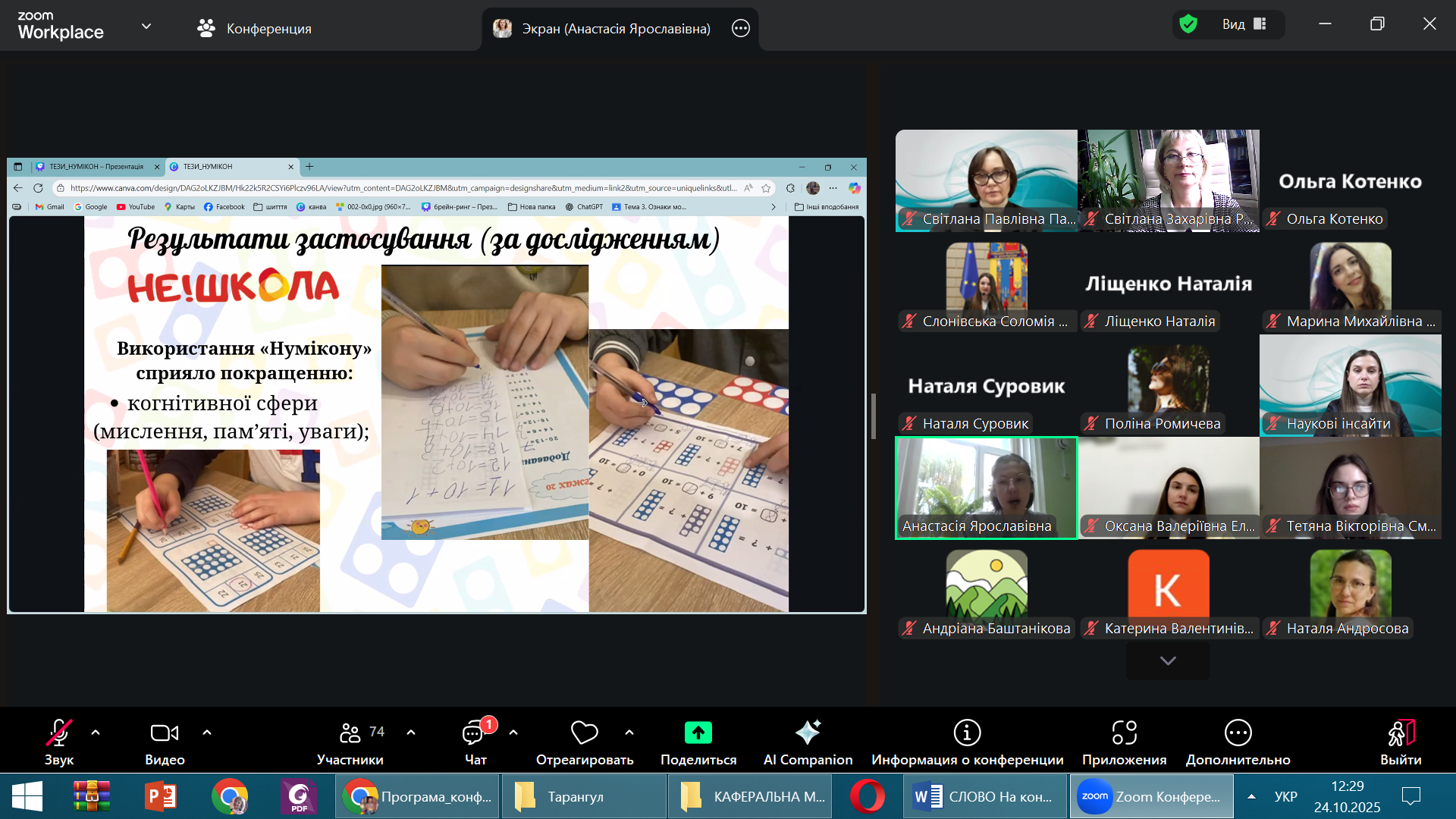Change keyboard language indicator УКР
This screenshot has width=1456, height=819.
coord(1285,796)
